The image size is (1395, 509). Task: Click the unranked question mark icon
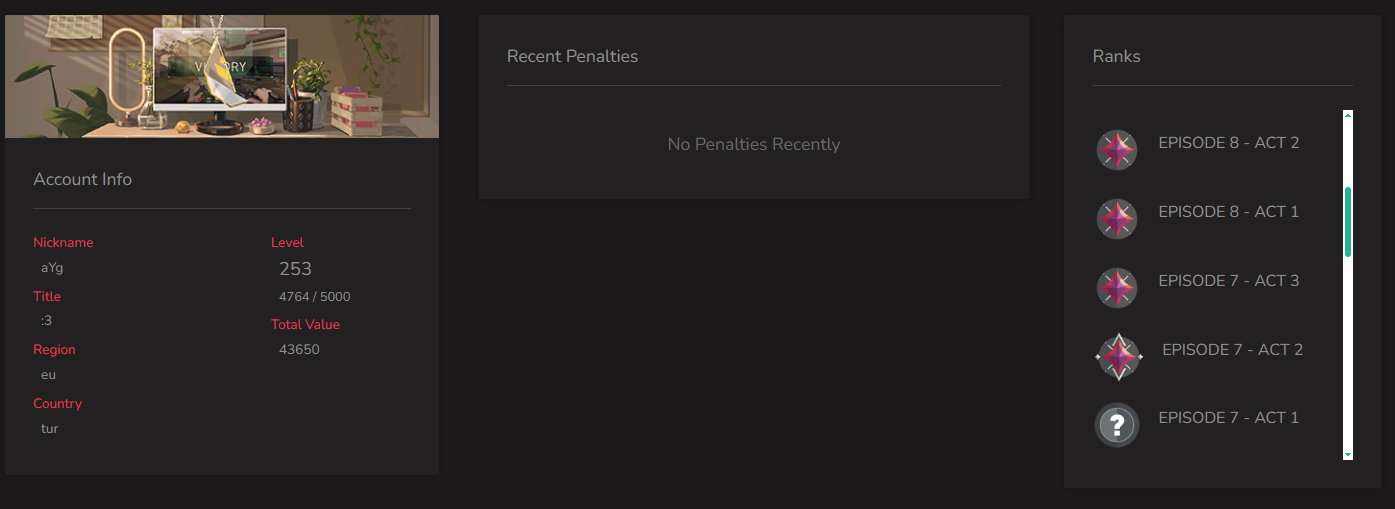click(x=1117, y=425)
